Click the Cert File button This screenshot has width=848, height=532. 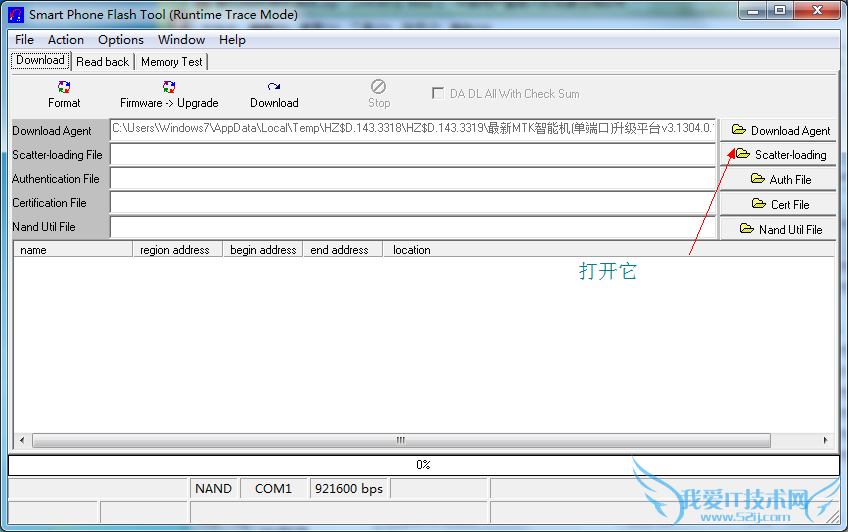(x=779, y=204)
